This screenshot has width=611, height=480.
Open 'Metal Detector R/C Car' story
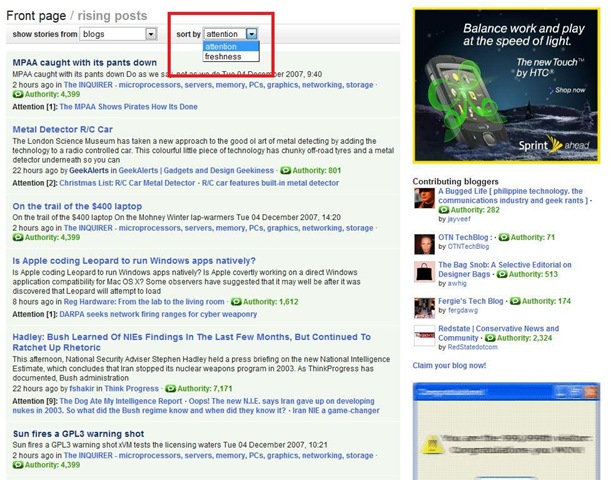pyautogui.click(x=62, y=129)
